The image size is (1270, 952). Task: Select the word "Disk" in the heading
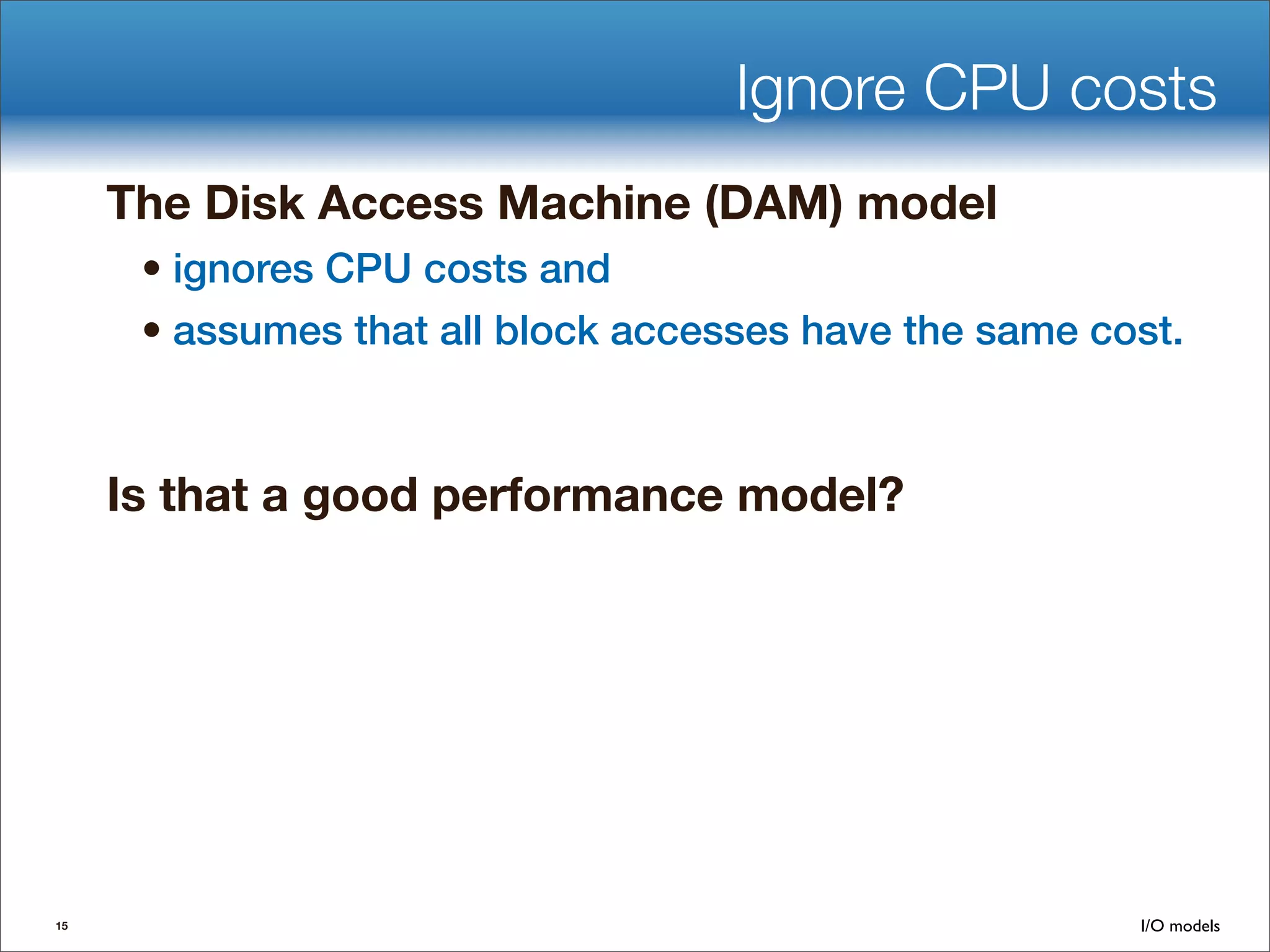254,203
